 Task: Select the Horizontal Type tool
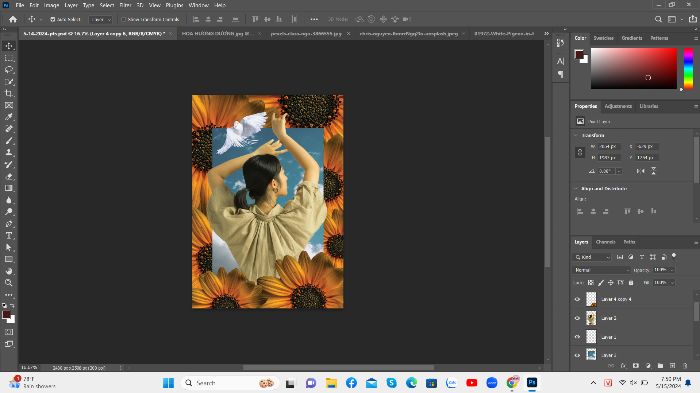[x=9, y=235]
